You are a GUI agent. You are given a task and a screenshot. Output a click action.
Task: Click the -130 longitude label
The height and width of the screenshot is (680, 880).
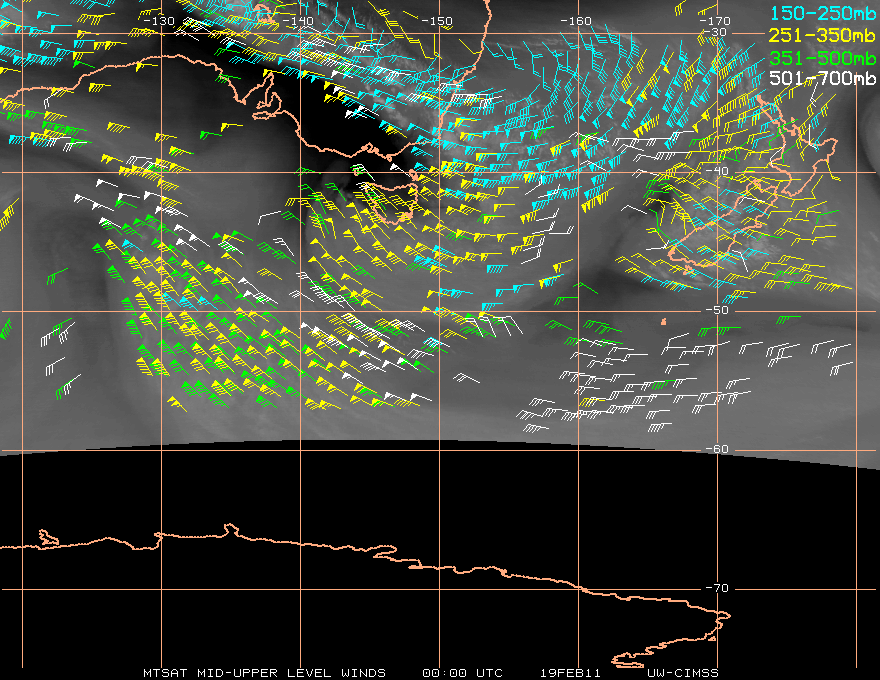pos(159,21)
